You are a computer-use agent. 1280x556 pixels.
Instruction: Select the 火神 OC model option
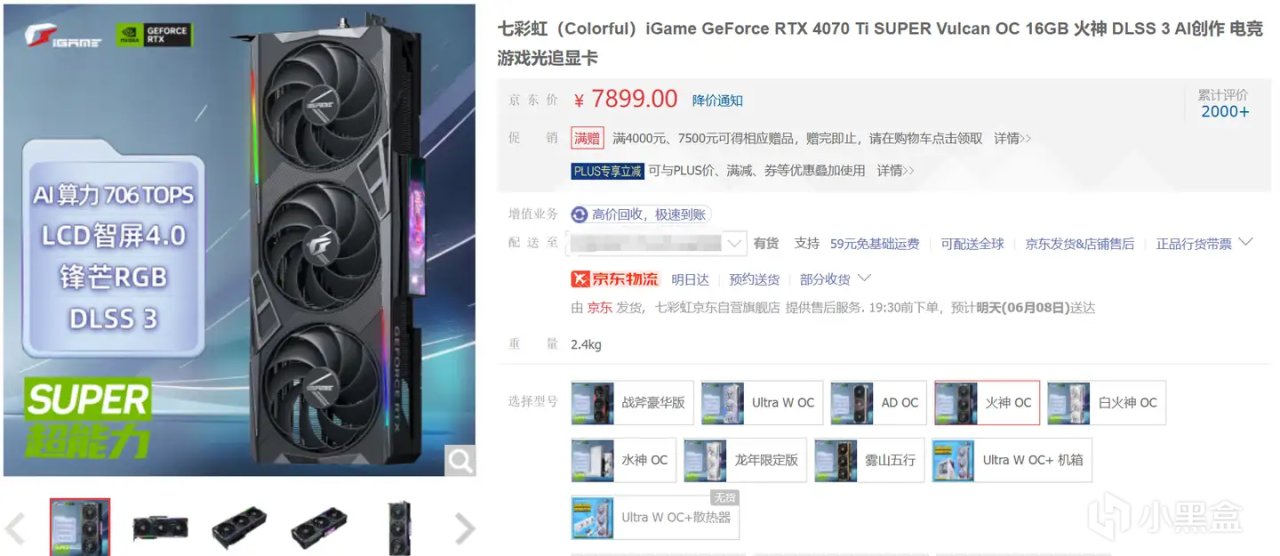[987, 403]
